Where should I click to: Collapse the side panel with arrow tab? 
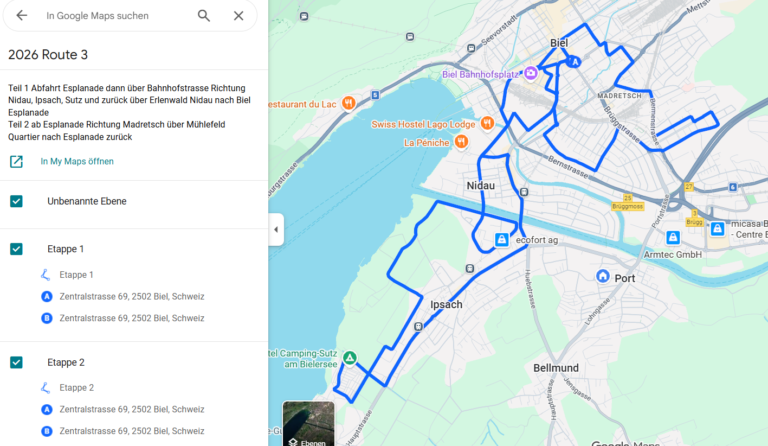(x=276, y=229)
